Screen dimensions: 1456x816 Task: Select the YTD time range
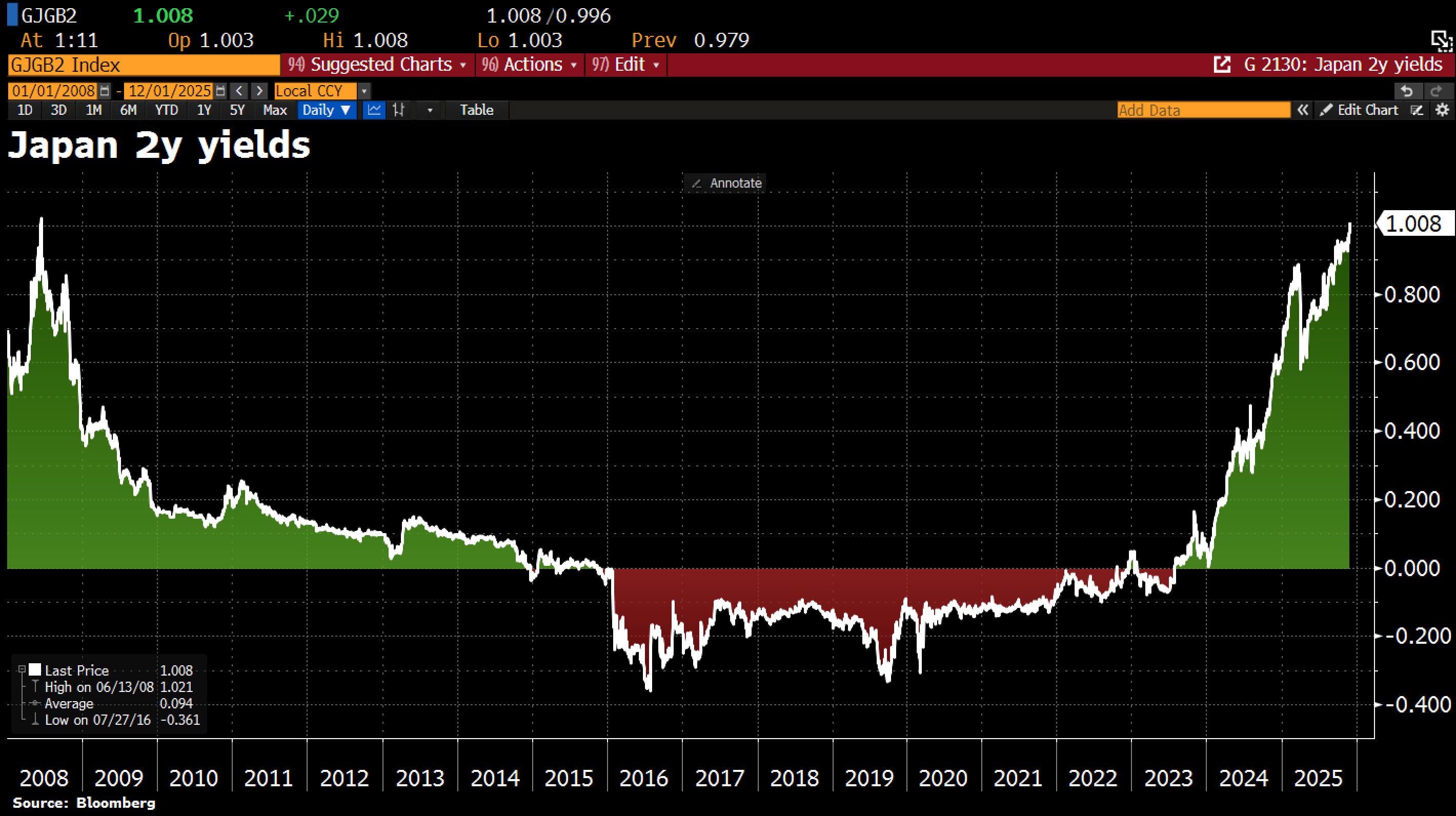(x=166, y=110)
